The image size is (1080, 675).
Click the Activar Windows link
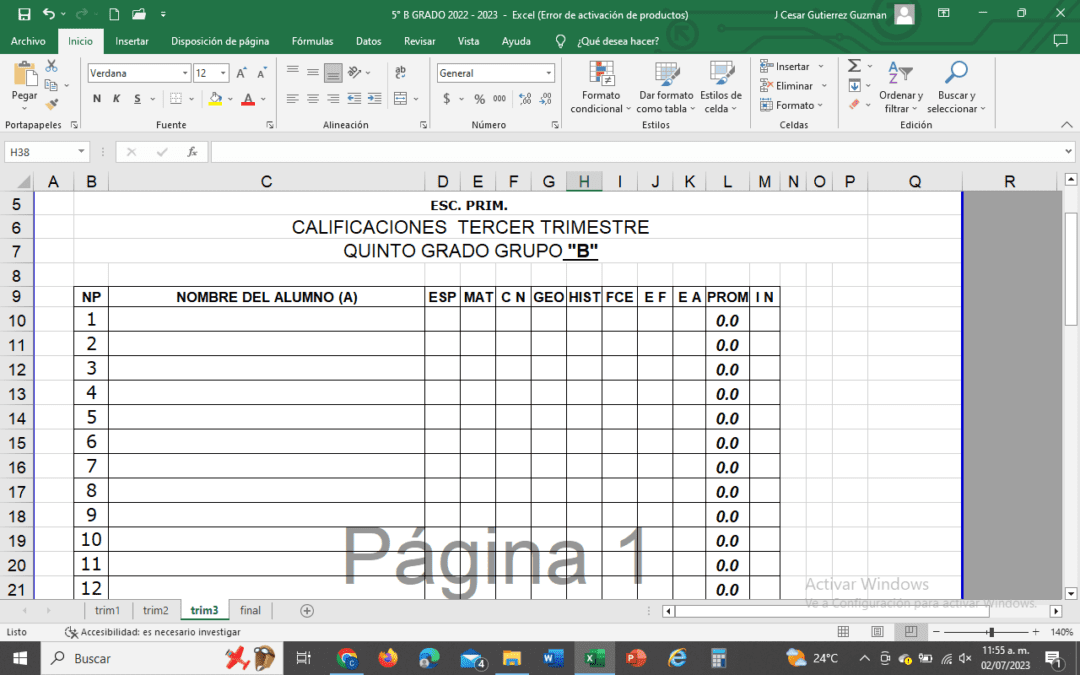coord(866,584)
